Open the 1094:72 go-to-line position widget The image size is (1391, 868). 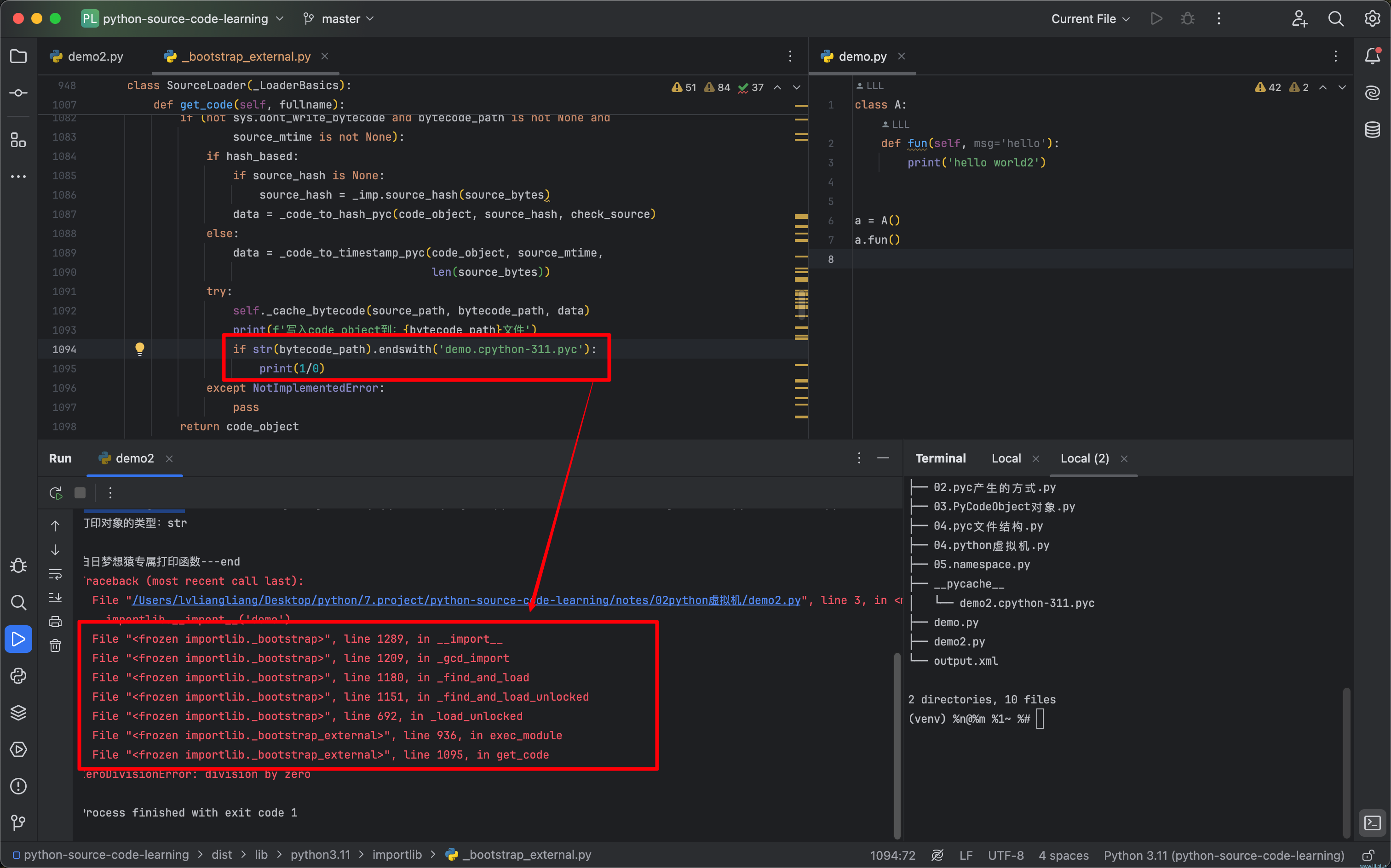pyautogui.click(x=892, y=855)
